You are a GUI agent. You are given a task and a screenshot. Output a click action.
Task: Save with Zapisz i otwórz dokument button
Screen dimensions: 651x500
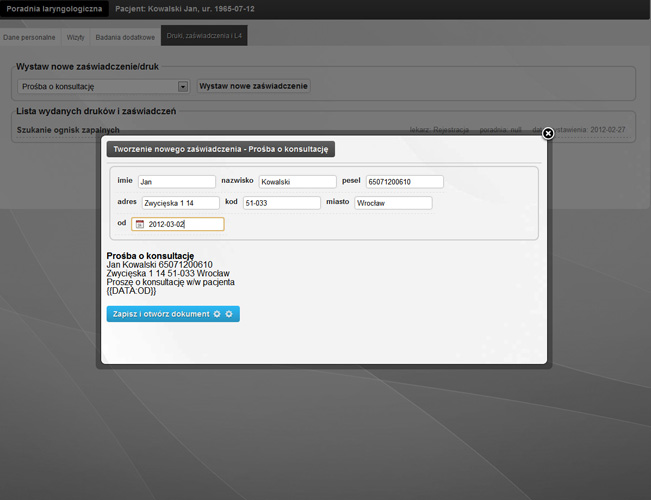point(173,314)
